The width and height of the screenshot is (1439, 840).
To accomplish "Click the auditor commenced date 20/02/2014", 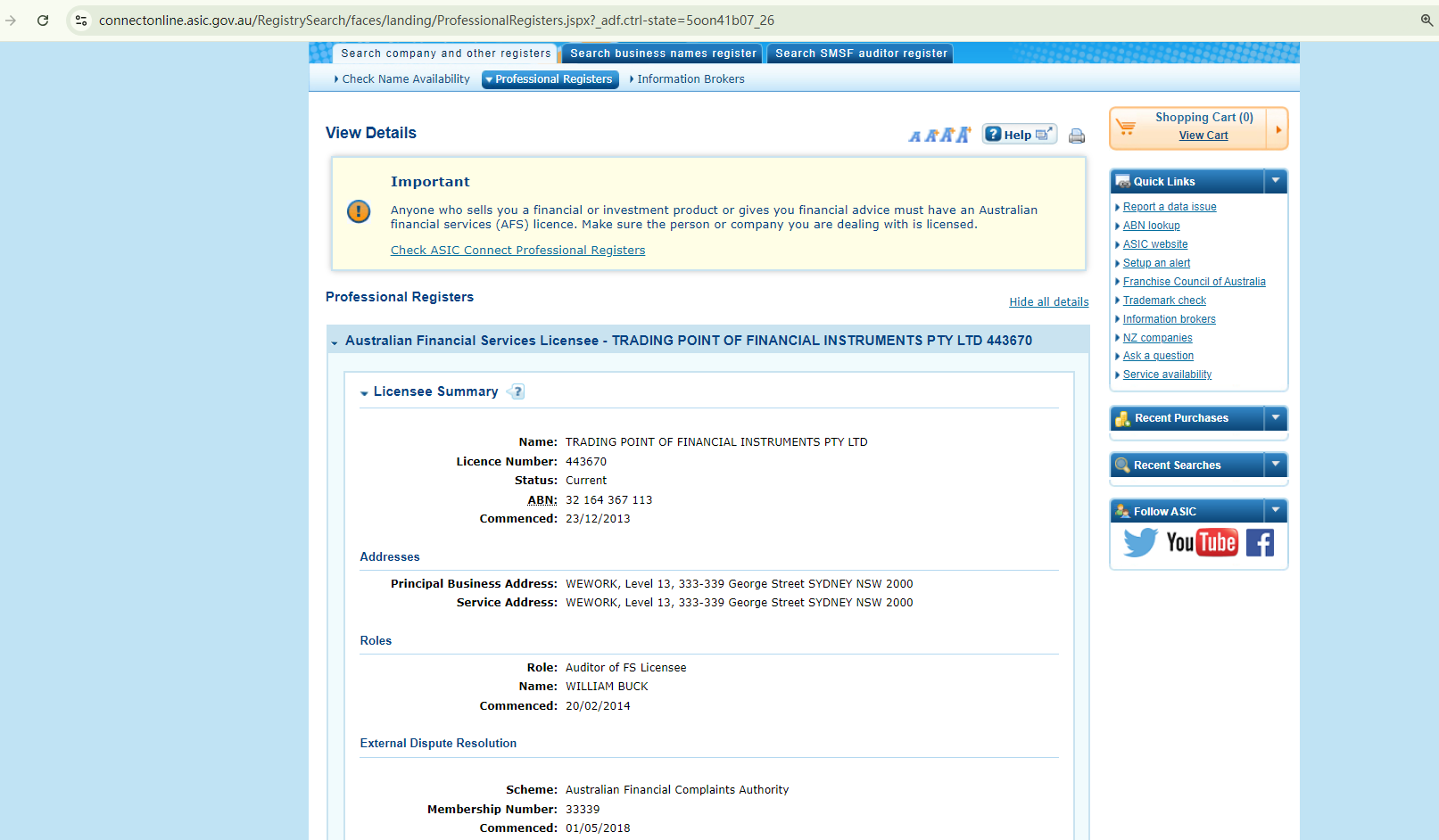I will [598, 706].
